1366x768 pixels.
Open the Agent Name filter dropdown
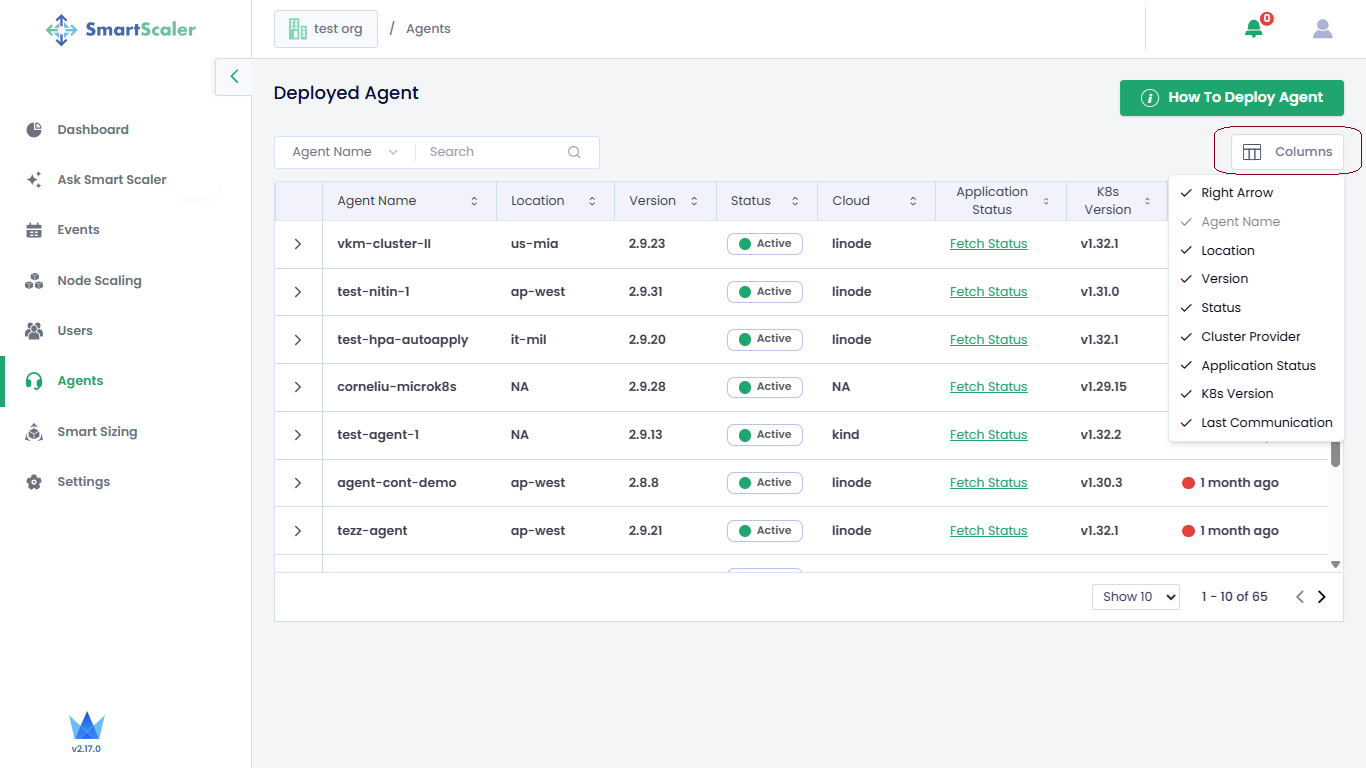pos(345,152)
